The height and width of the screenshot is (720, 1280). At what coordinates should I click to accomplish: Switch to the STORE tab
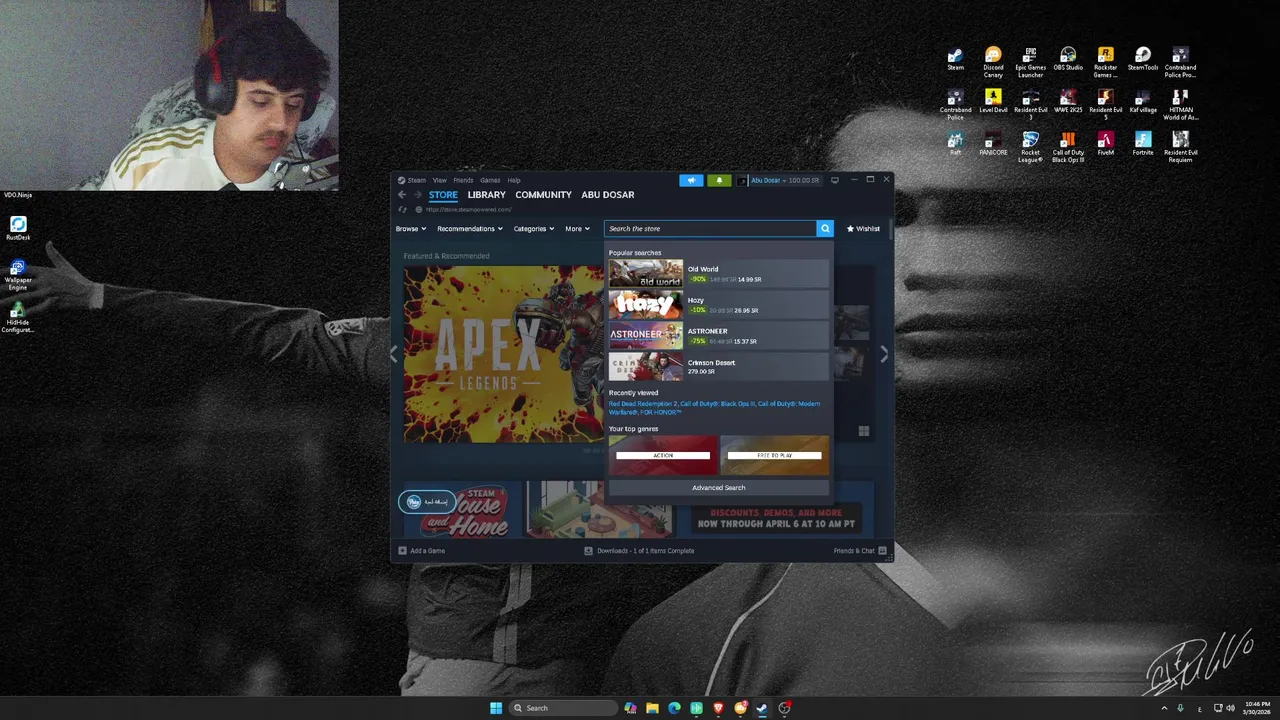point(443,195)
